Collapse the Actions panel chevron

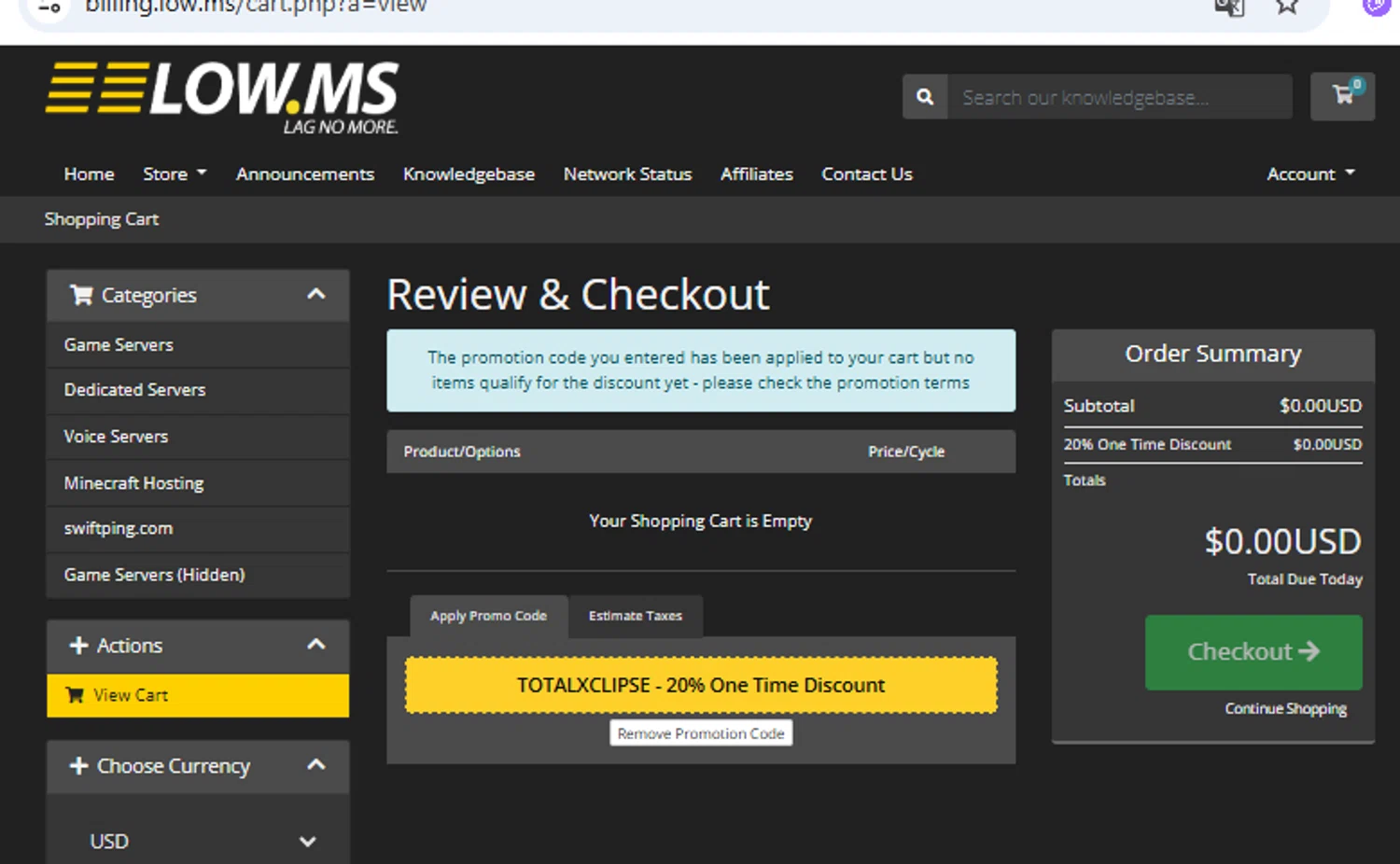tap(316, 645)
